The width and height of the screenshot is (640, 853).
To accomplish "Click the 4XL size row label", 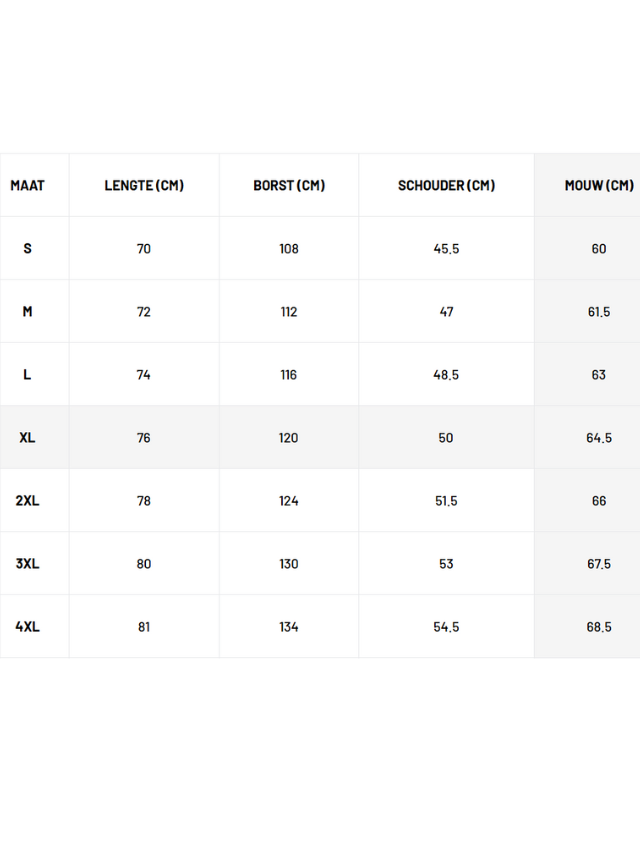I will (x=27, y=626).
